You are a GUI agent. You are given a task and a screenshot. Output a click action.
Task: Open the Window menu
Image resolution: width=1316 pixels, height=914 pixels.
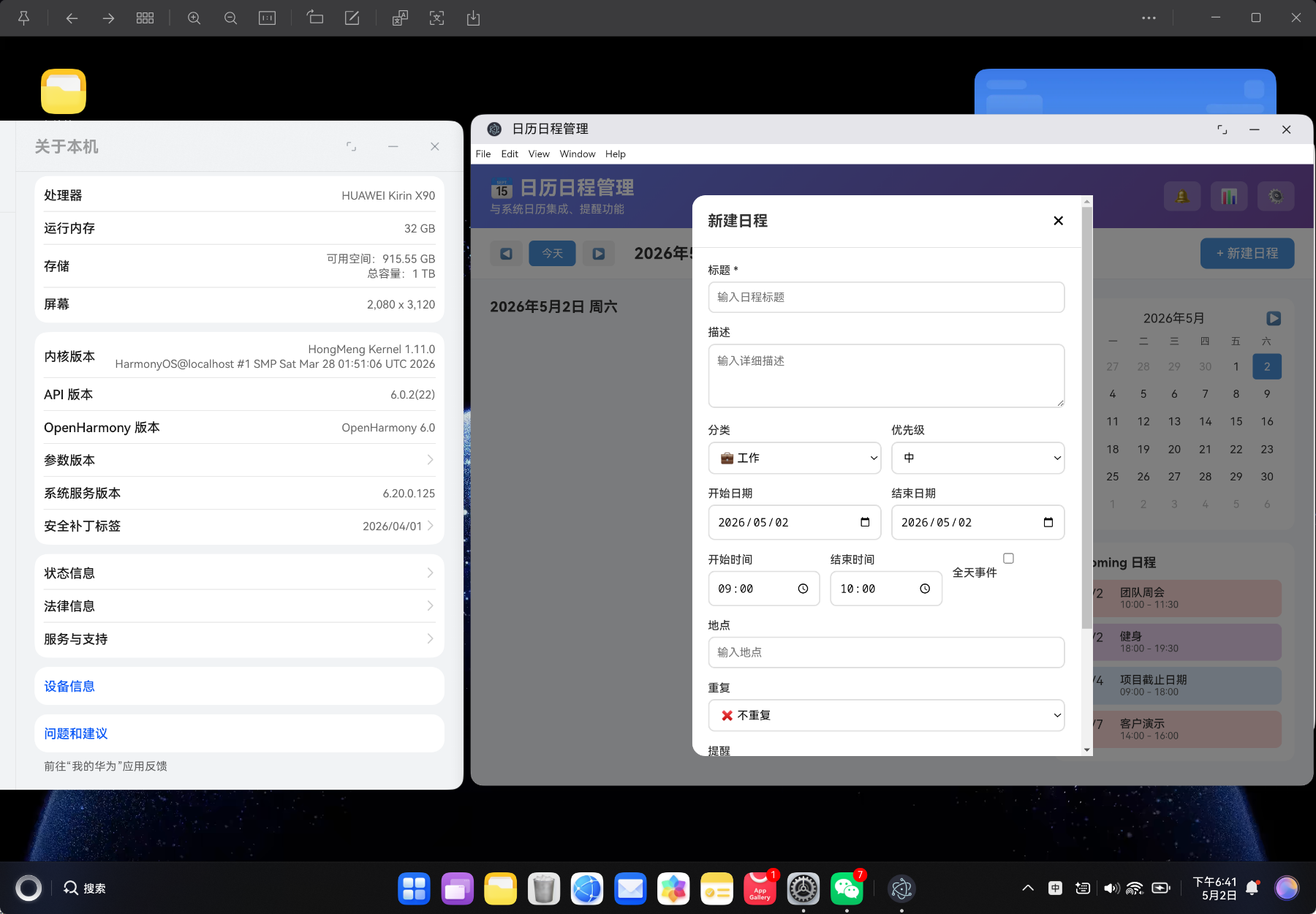pyautogui.click(x=578, y=154)
